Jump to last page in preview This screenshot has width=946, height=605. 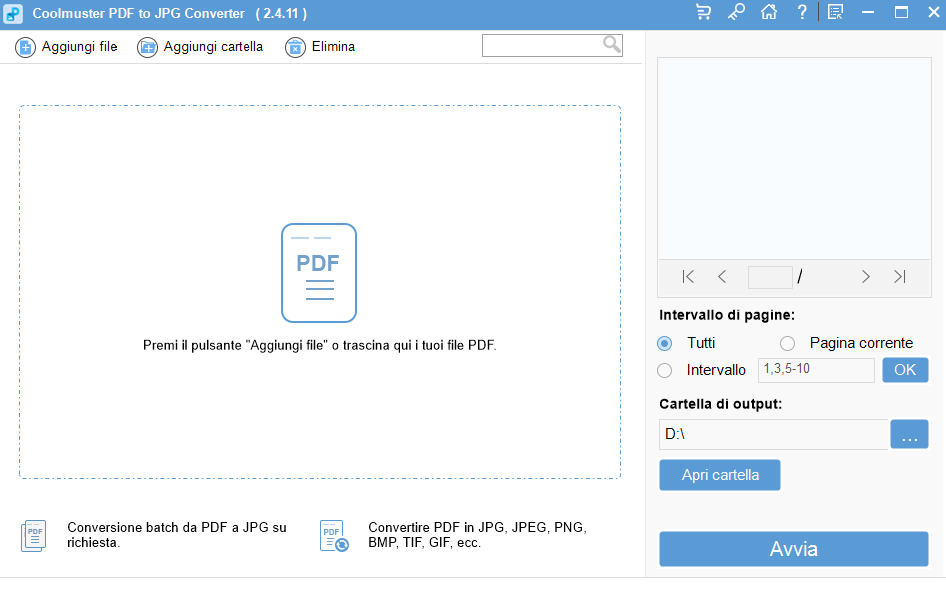[900, 276]
